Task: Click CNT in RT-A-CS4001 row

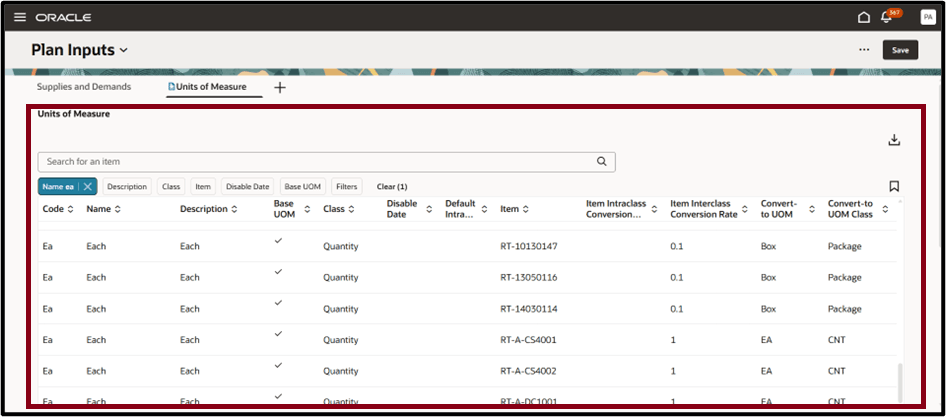Action: pyautogui.click(x=836, y=340)
